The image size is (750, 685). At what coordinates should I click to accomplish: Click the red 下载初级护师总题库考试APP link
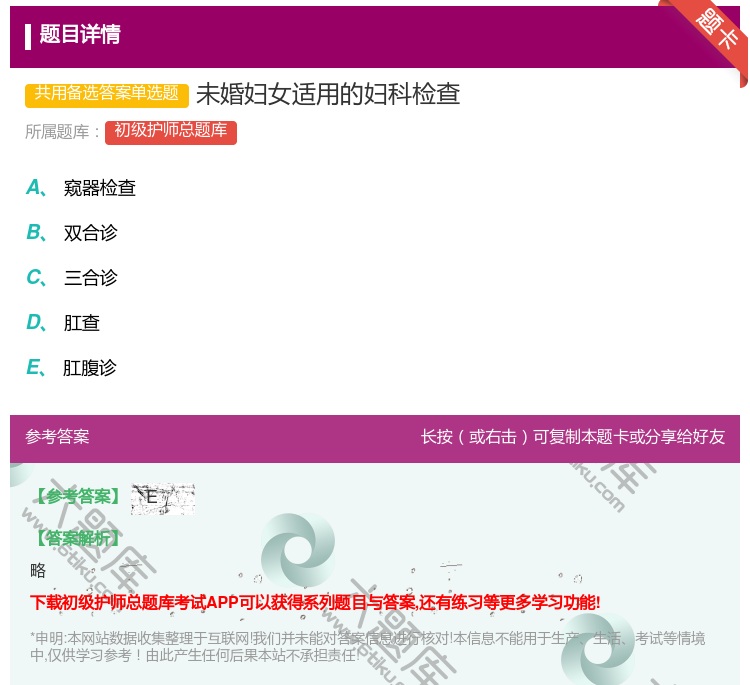coord(315,602)
